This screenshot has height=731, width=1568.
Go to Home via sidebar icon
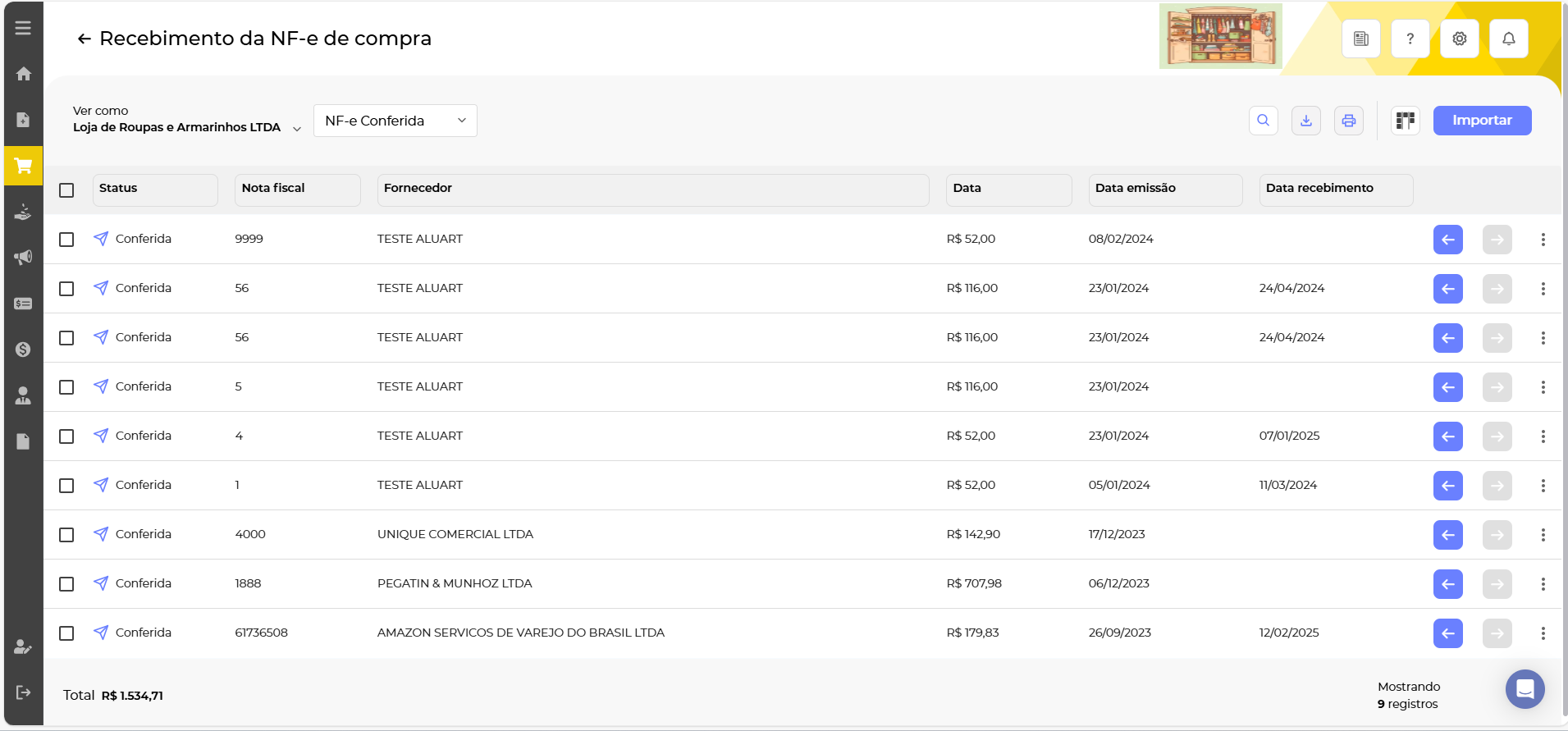[23, 74]
